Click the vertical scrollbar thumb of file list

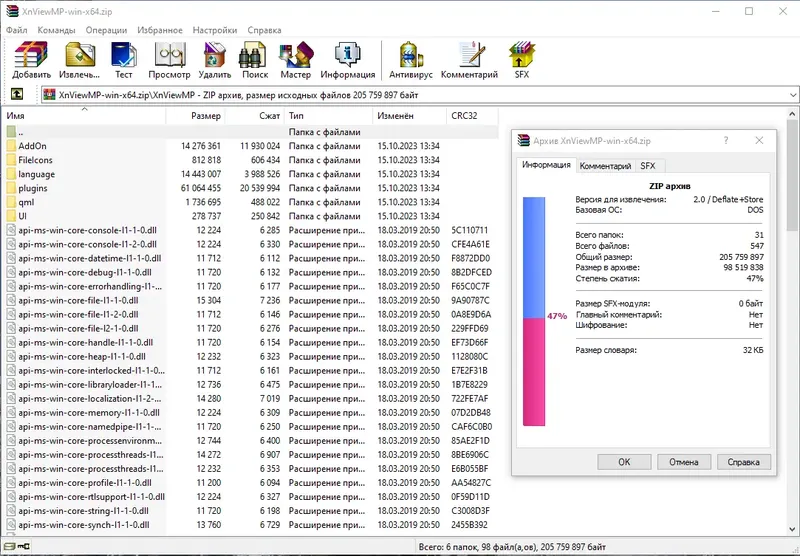click(792, 175)
